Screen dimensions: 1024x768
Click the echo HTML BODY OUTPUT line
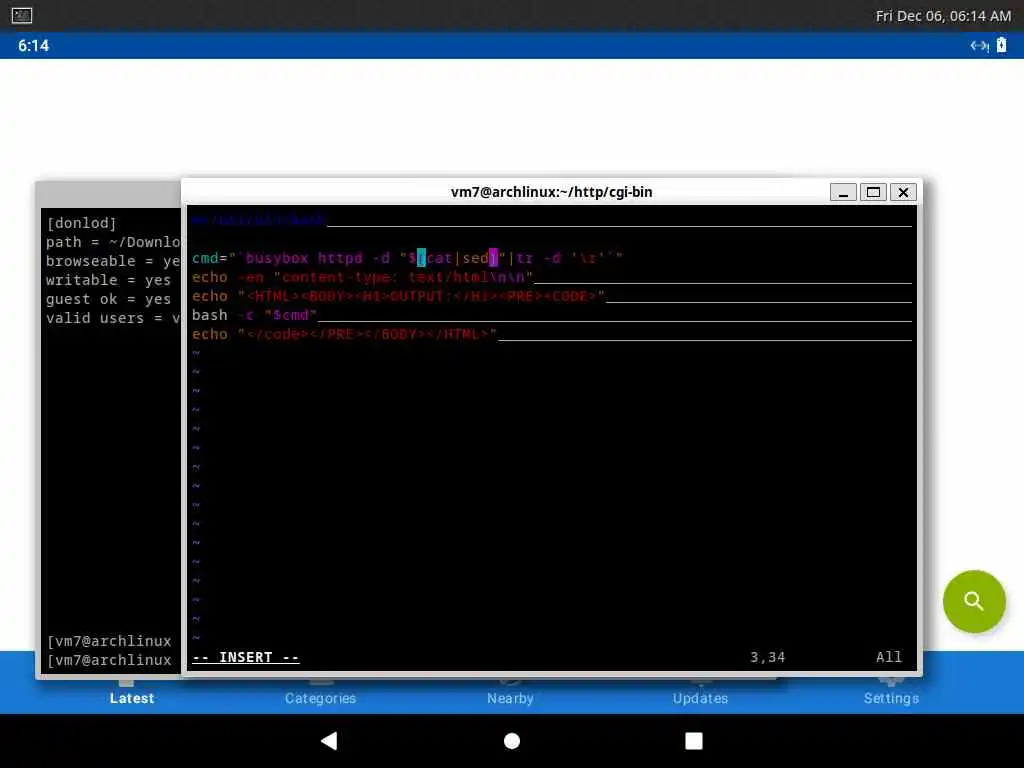pos(398,296)
